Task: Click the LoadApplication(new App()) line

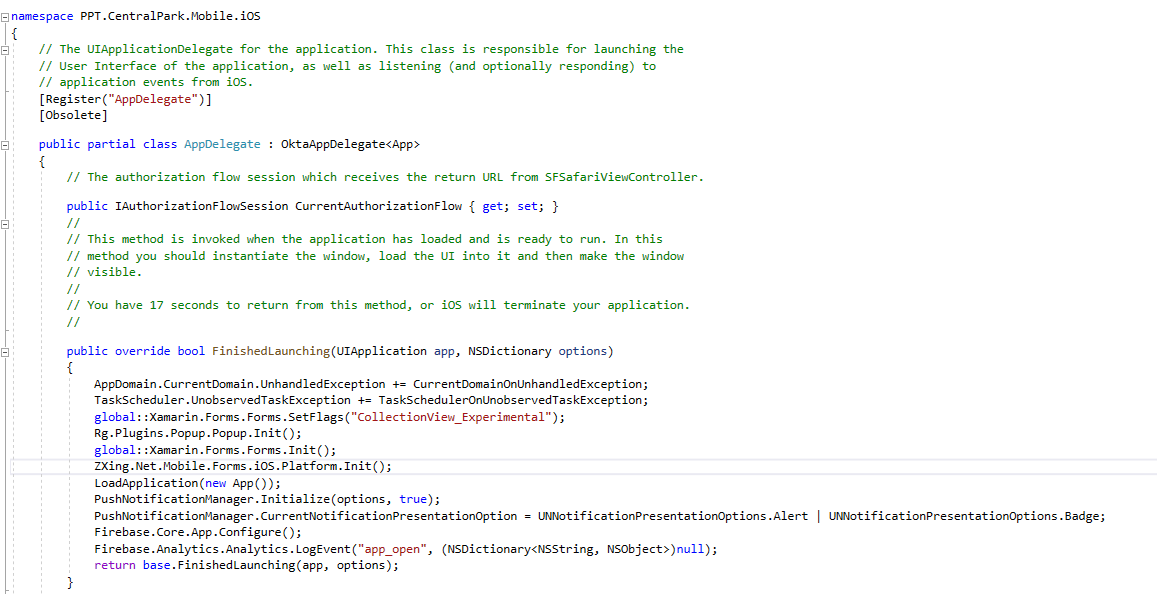Action: click(188, 483)
